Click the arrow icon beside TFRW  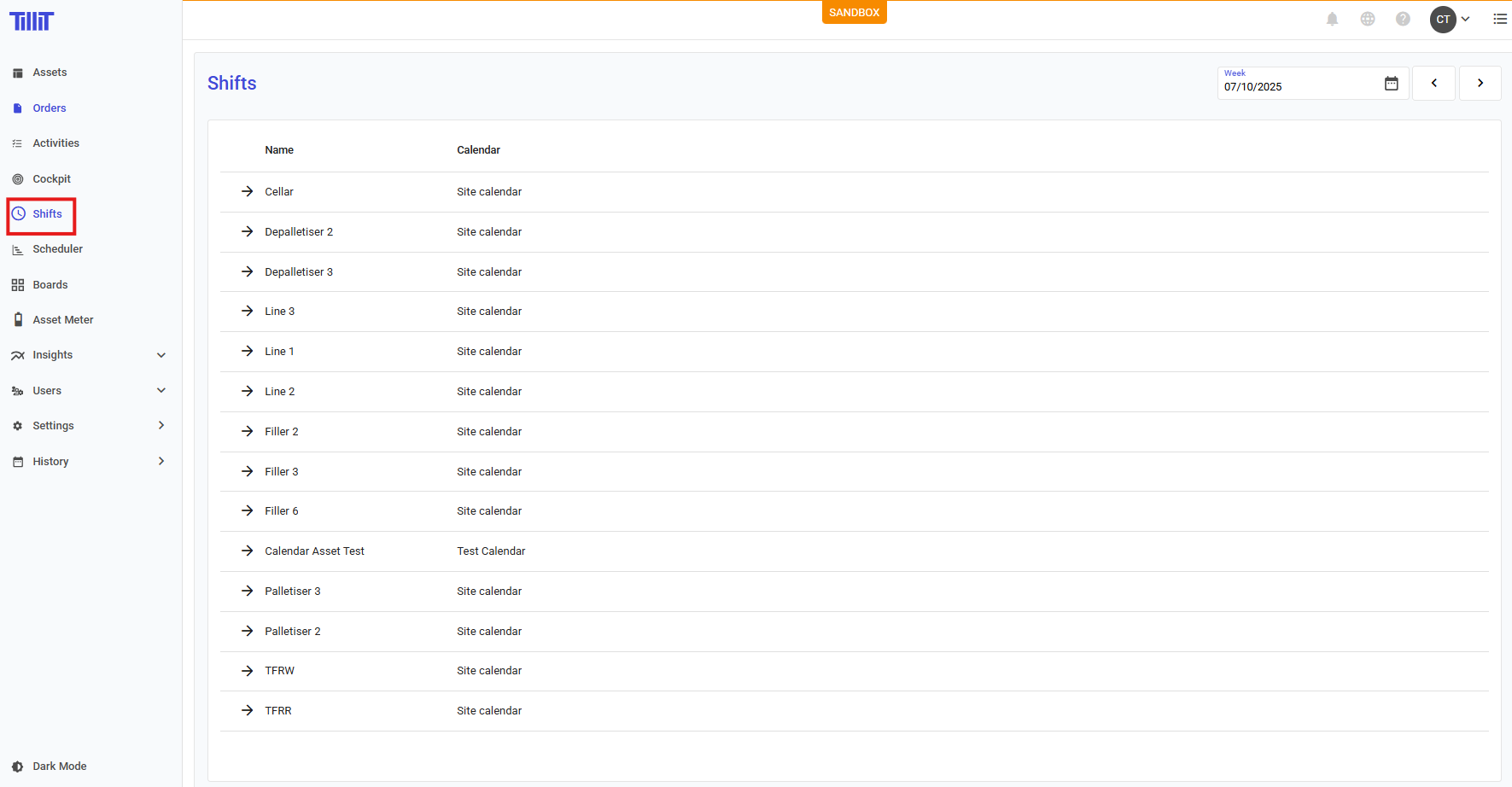pyautogui.click(x=248, y=671)
